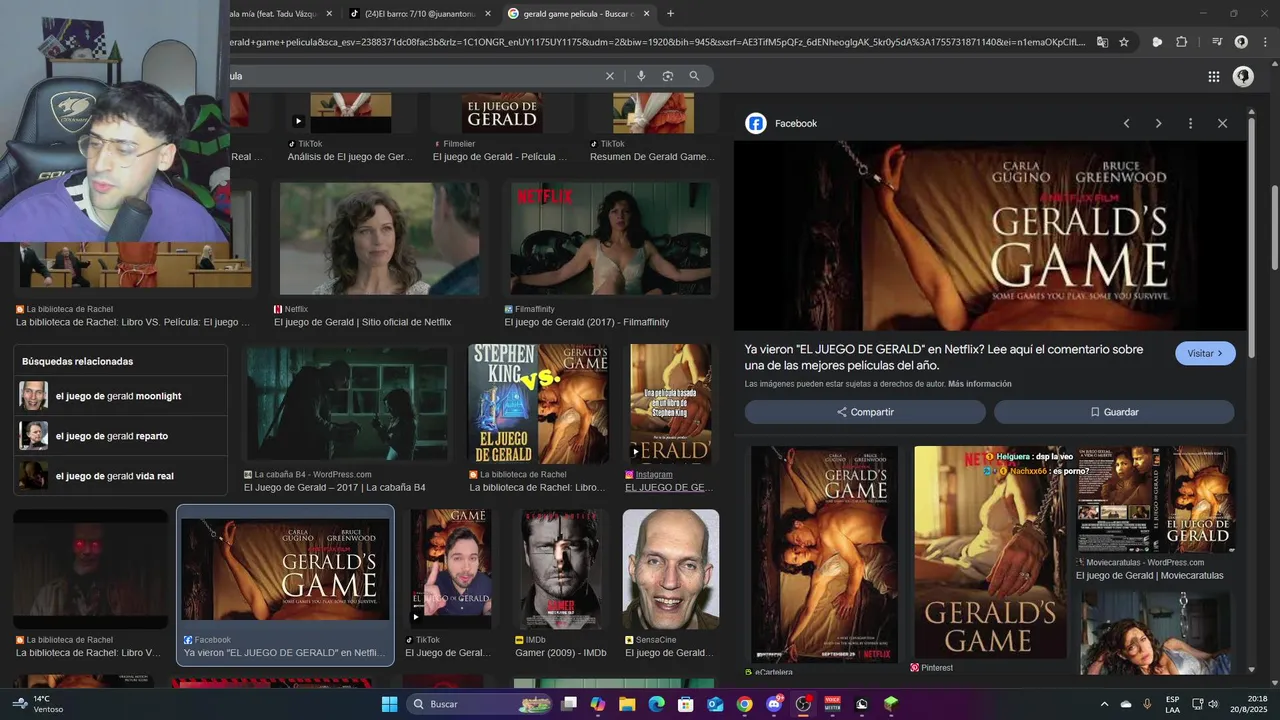Viewport: 1280px width, 720px height.
Task: Open Google account avatar on page
Action: 1243,76
